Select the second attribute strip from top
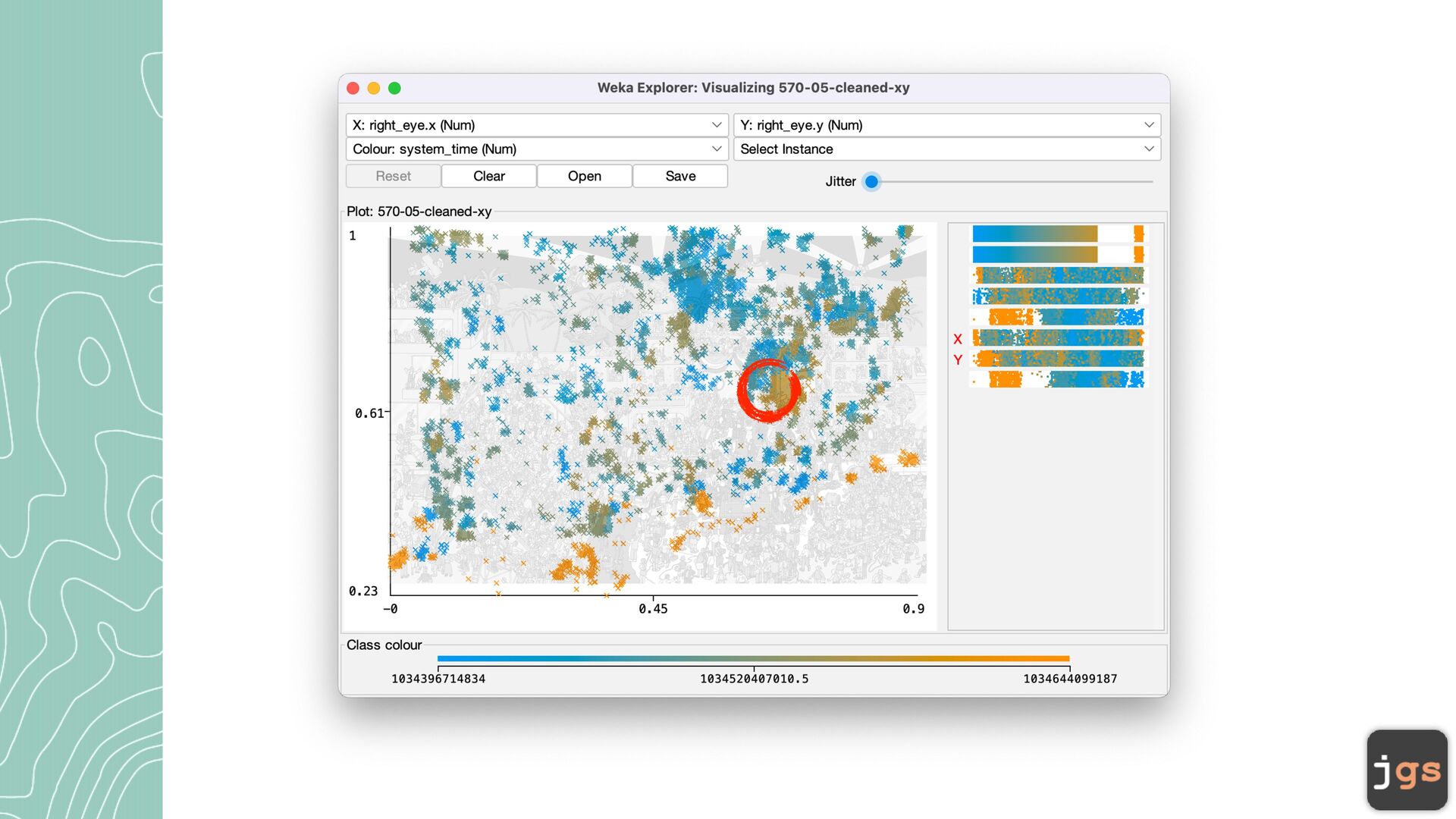Image resolution: width=1456 pixels, height=819 pixels. pyautogui.click(x=1057, y=255)
